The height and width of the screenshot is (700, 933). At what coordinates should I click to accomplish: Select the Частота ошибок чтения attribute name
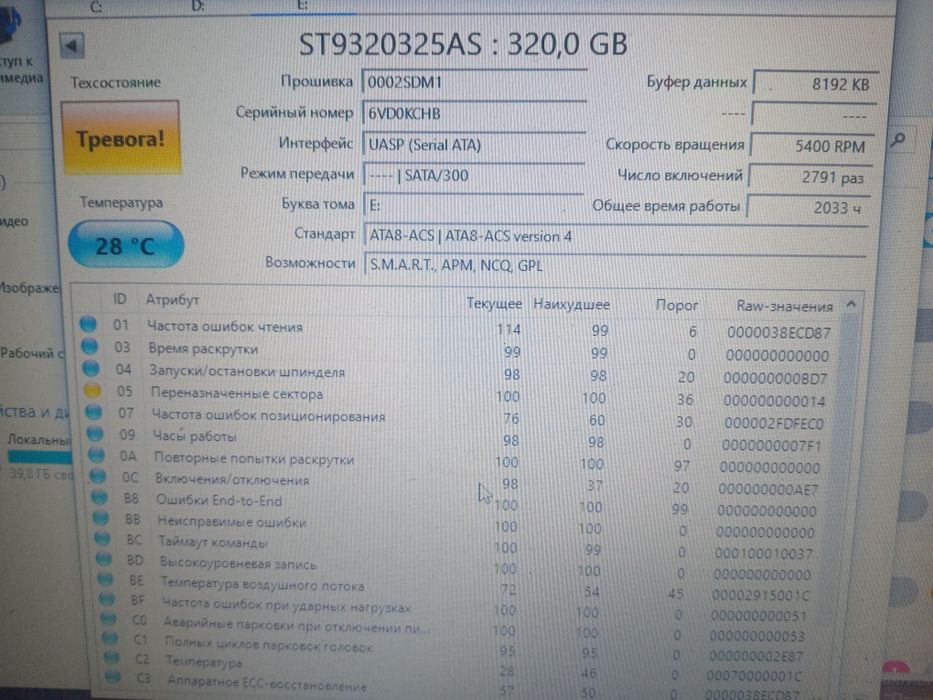(225, 327)
